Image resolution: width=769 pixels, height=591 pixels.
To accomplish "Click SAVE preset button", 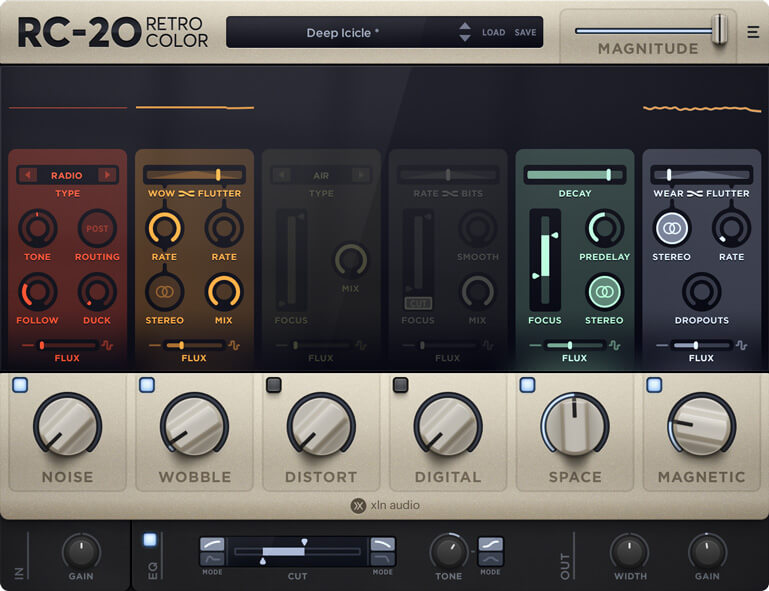I will [525, 32].
